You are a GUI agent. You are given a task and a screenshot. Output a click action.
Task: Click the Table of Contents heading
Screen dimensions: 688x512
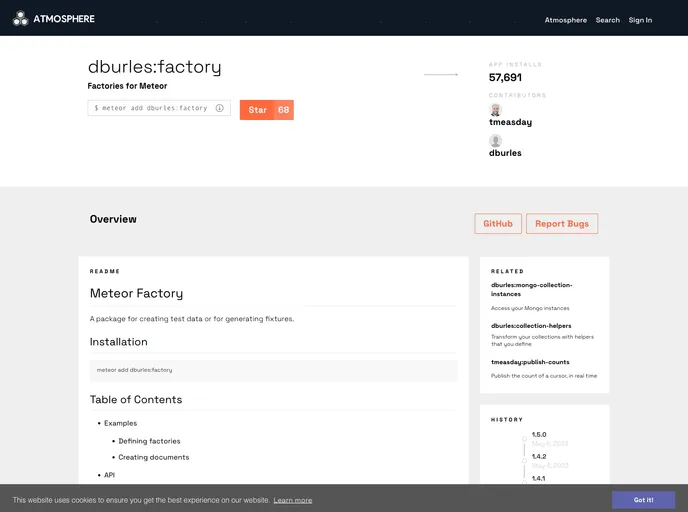click(x=136, y=400)
